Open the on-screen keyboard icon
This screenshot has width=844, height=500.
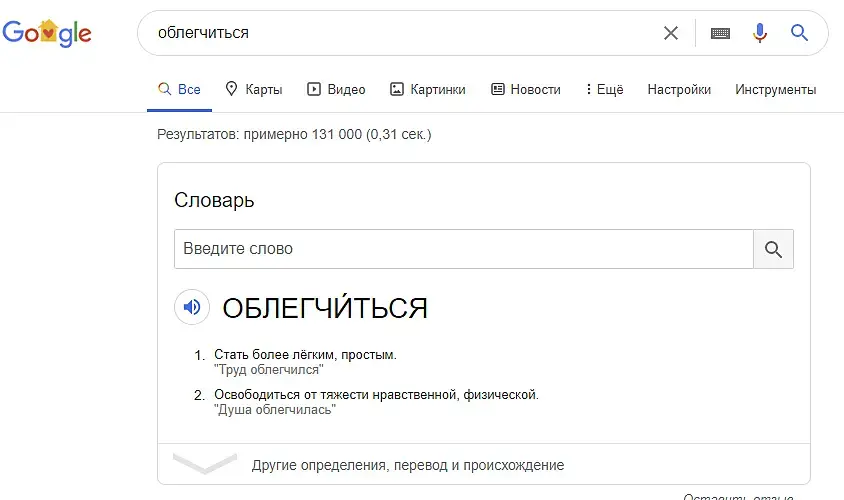click(x=720, y=33)
